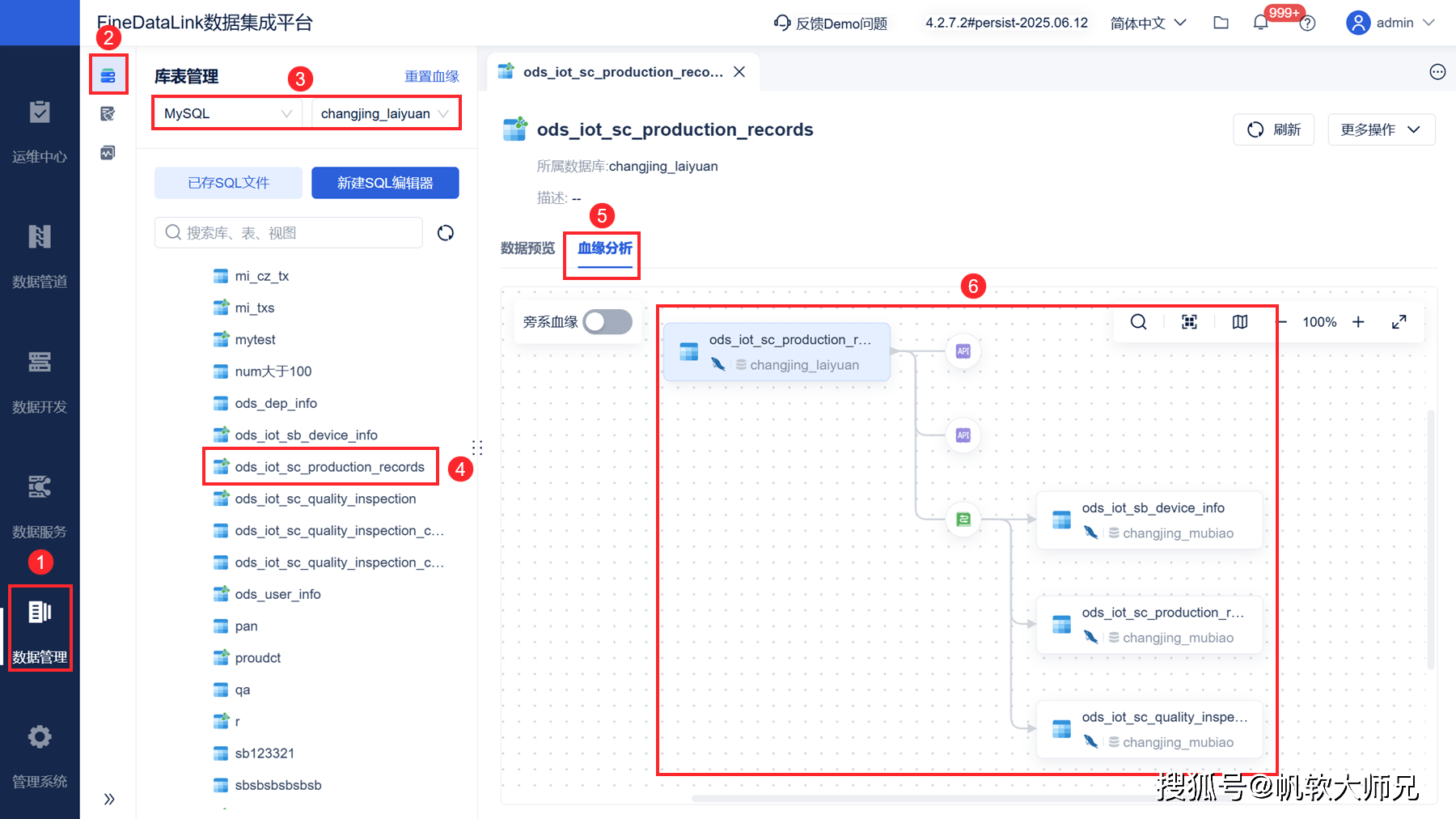Click the 运维中心 sidebar icon
Screen dimensions: 1456x819
tap(39, 129)
